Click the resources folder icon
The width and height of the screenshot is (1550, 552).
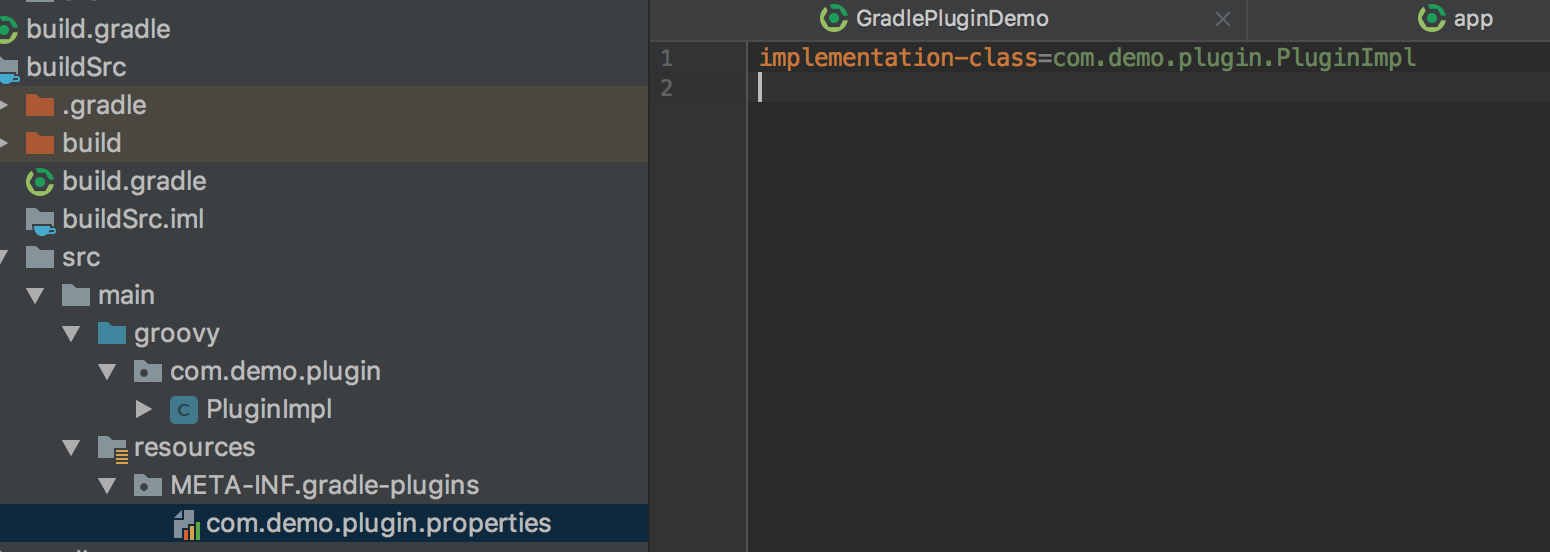112,448
